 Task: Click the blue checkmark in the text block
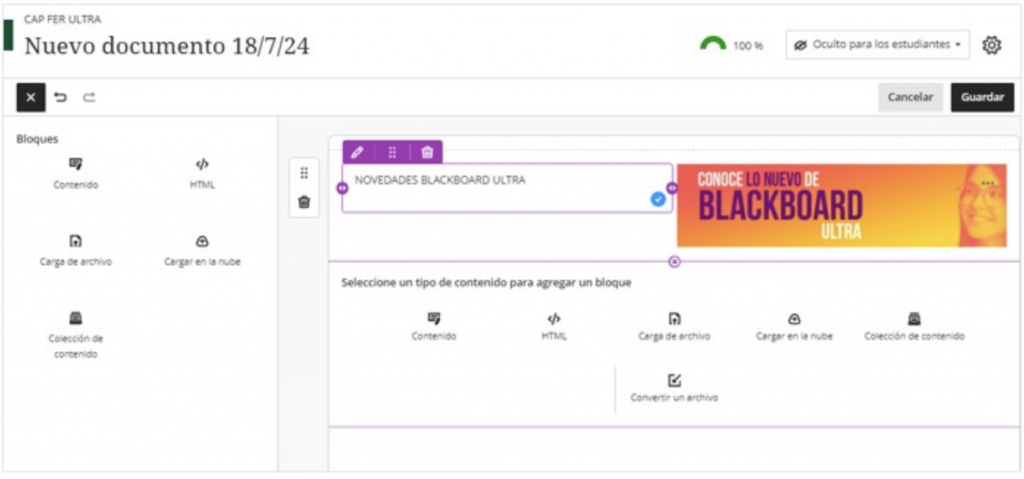pyautogui.click(x=658, y=199)
